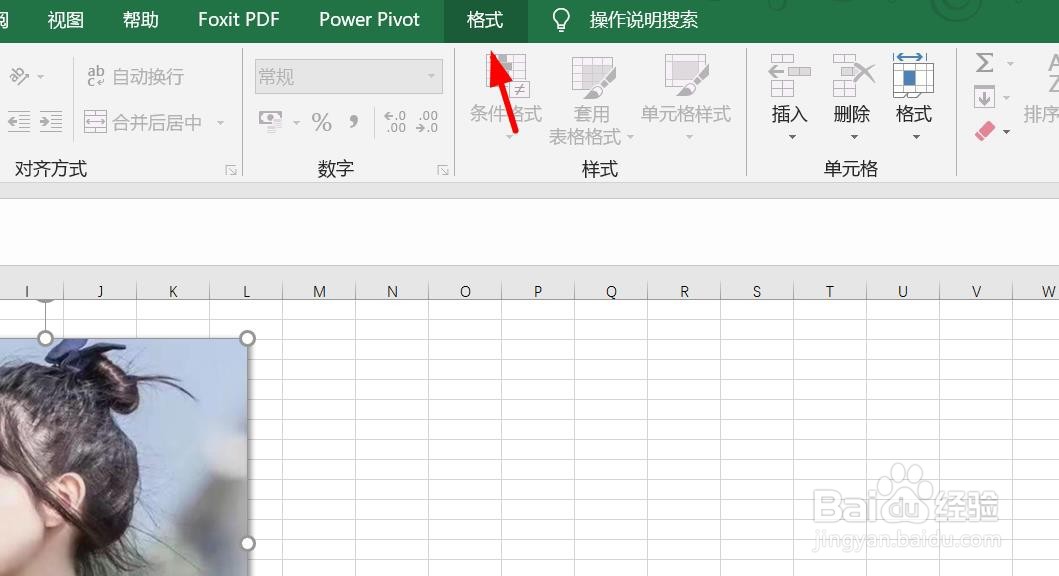
Task: Select column P header
Action: [538, 291]
